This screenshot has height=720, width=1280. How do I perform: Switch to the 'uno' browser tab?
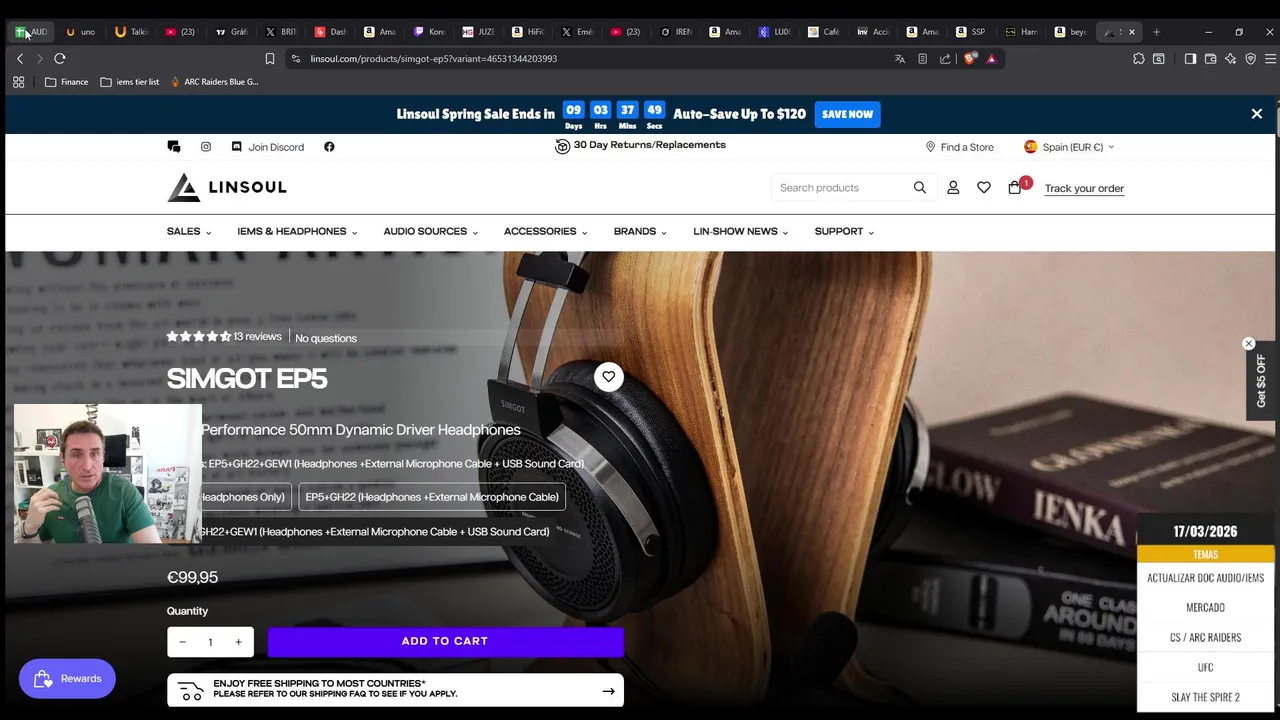[80, 32]
